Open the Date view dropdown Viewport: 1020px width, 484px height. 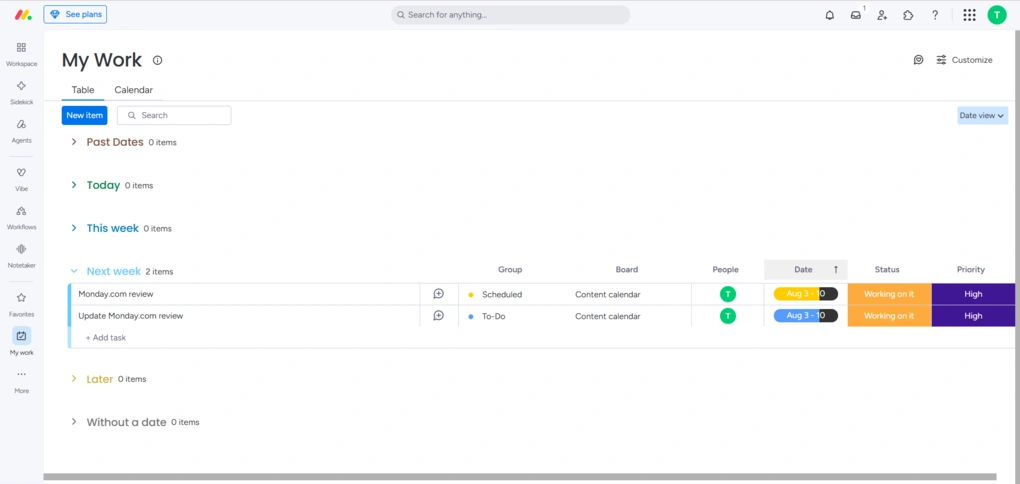tap(982, 115)
